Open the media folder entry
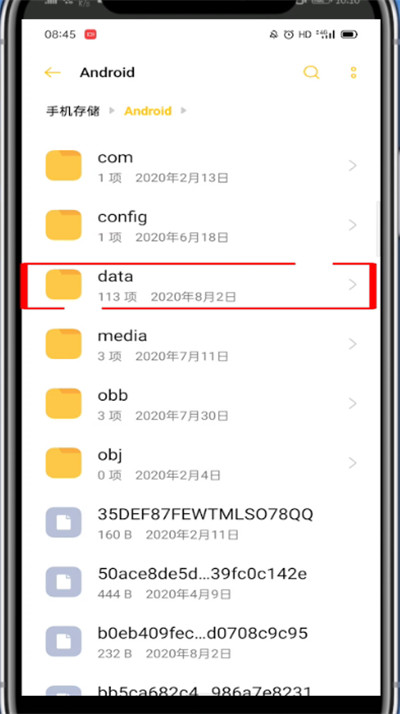This screenshot has width=400, height=714. (201, 344)
